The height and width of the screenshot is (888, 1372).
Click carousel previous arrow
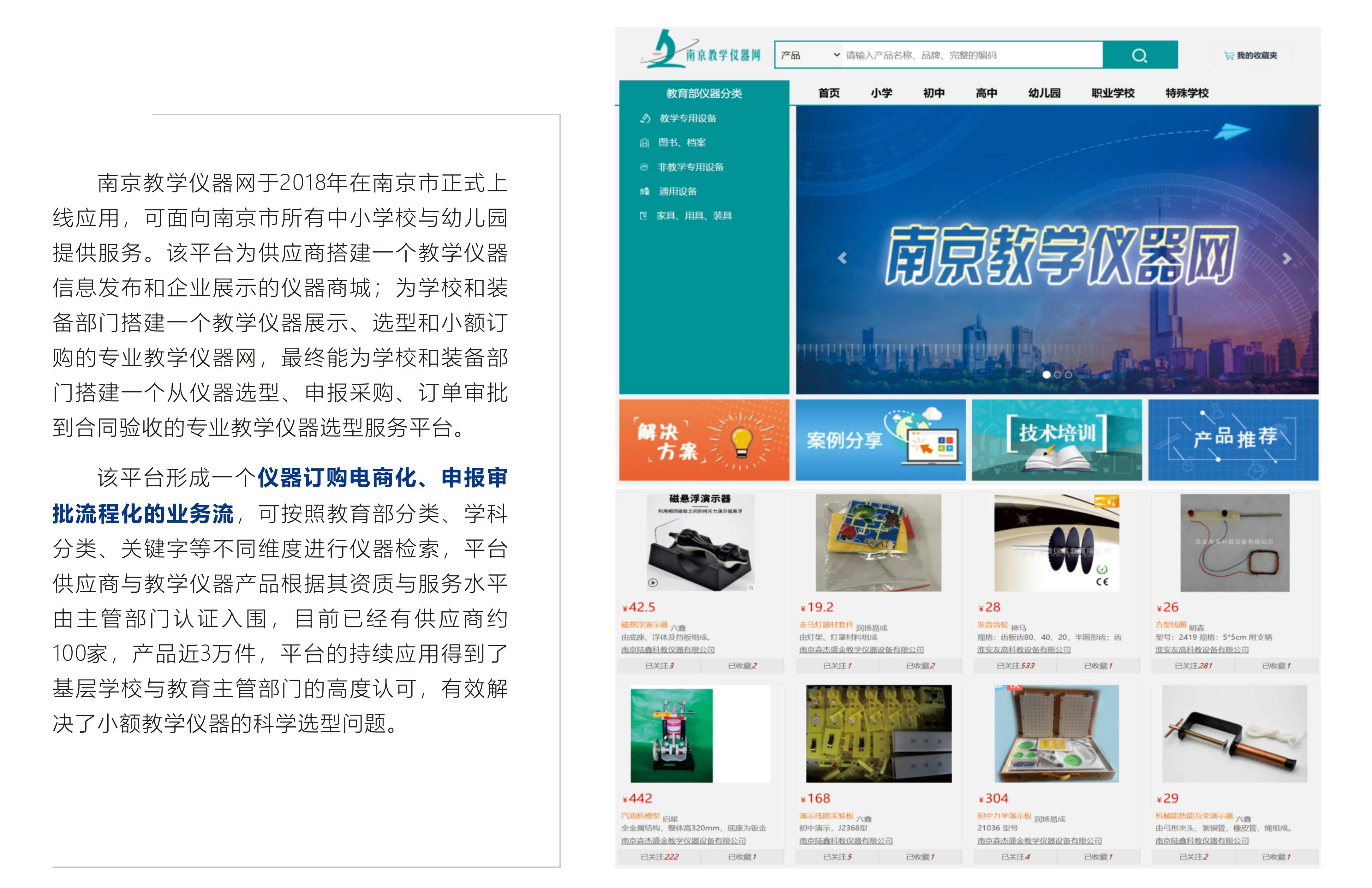(x=842, y=258)
